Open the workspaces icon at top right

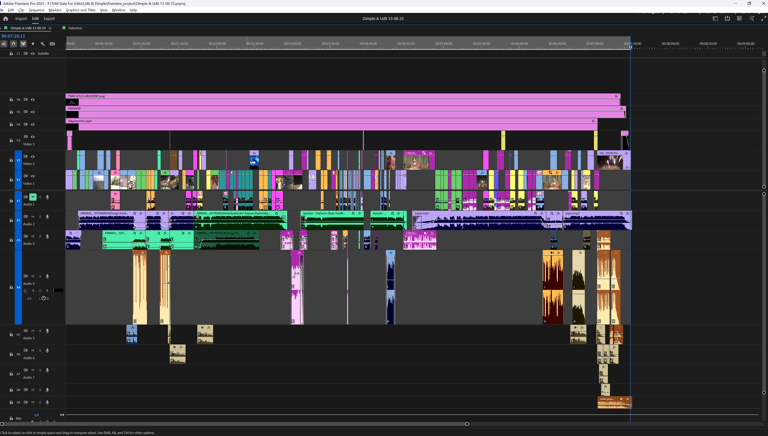739,19
